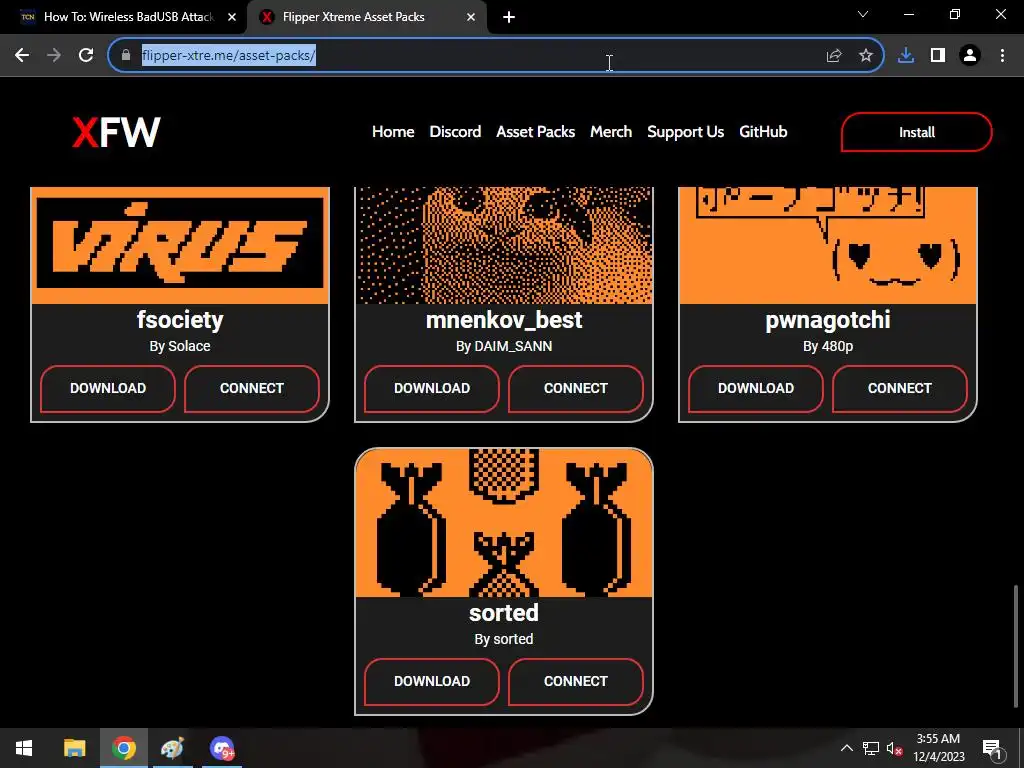Viewport: 1024px width, 768px height.
Task: Download the fsociety asset pack
Action: click(108, 389)
